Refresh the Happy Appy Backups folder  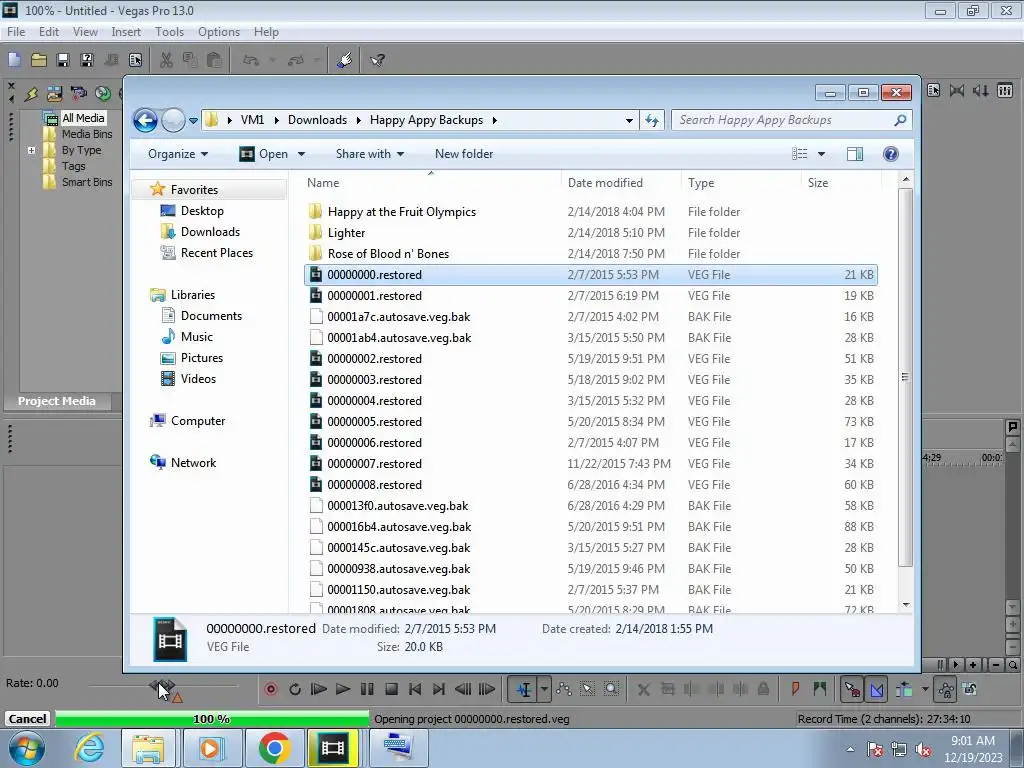[x=652, y=120]
